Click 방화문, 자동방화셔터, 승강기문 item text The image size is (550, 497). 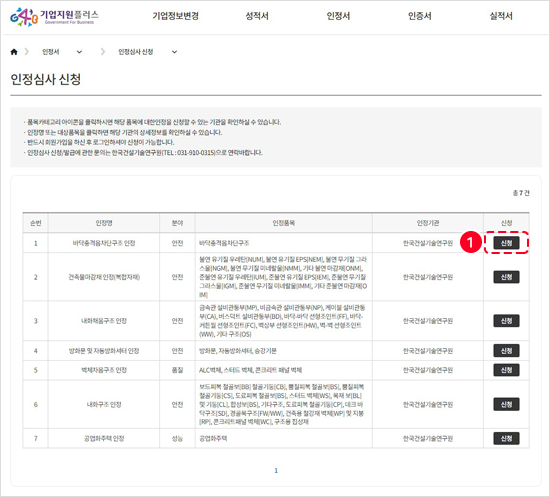pyautogui.click(x=238, y=351)
